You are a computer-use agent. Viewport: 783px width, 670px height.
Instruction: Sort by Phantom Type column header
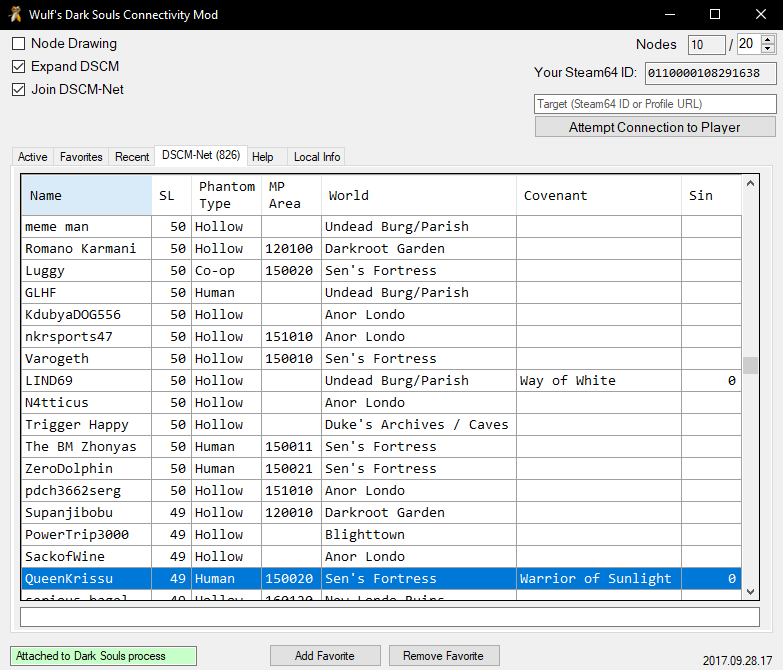(226, 195)
